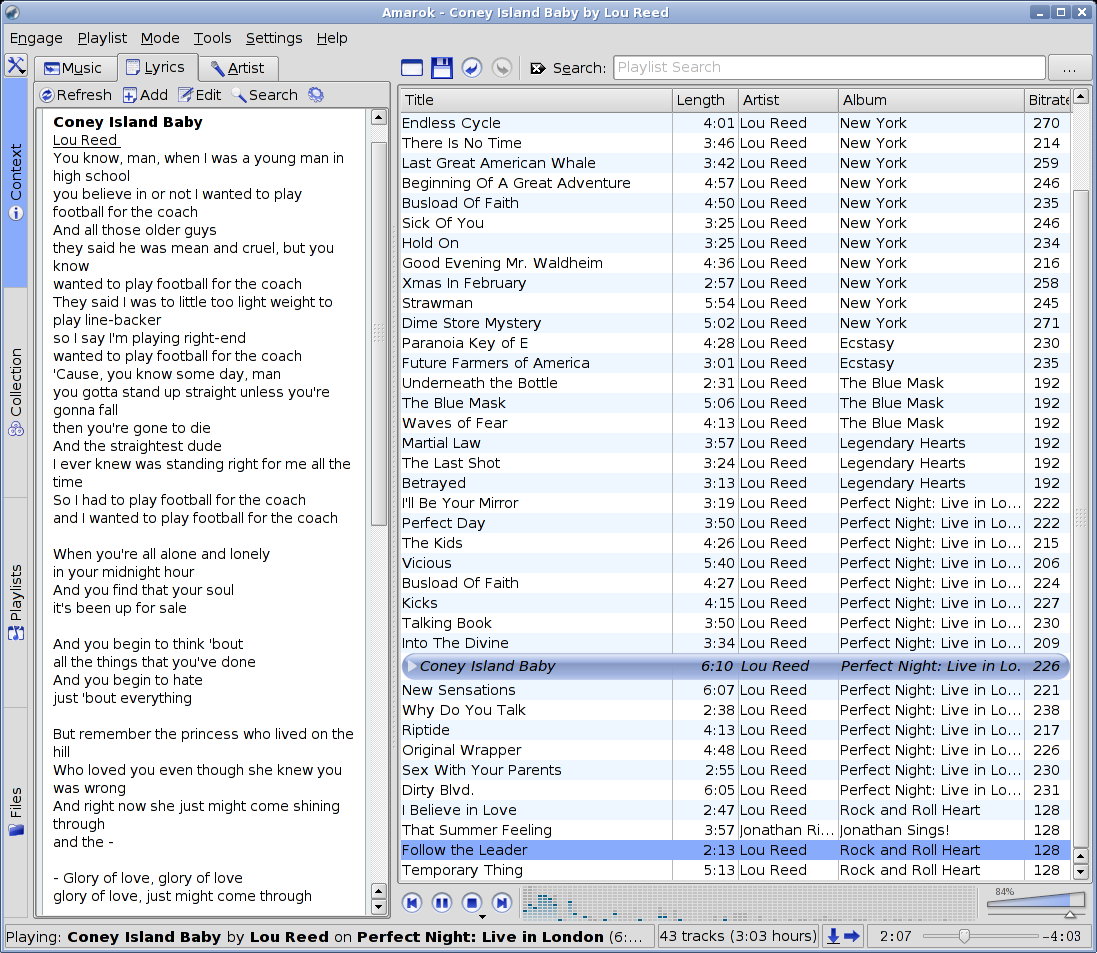Click the lyrics pane scroll-up arrow
Viewport: 1097px width, 953px height.
pyautogui.click(x=378, y=118)
